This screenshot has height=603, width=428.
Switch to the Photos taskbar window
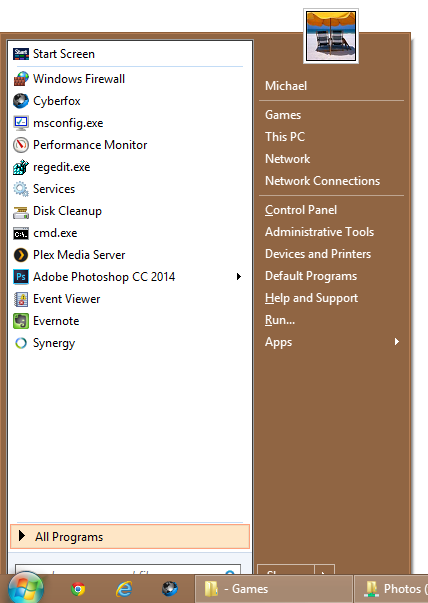click(x=391, y=589)
